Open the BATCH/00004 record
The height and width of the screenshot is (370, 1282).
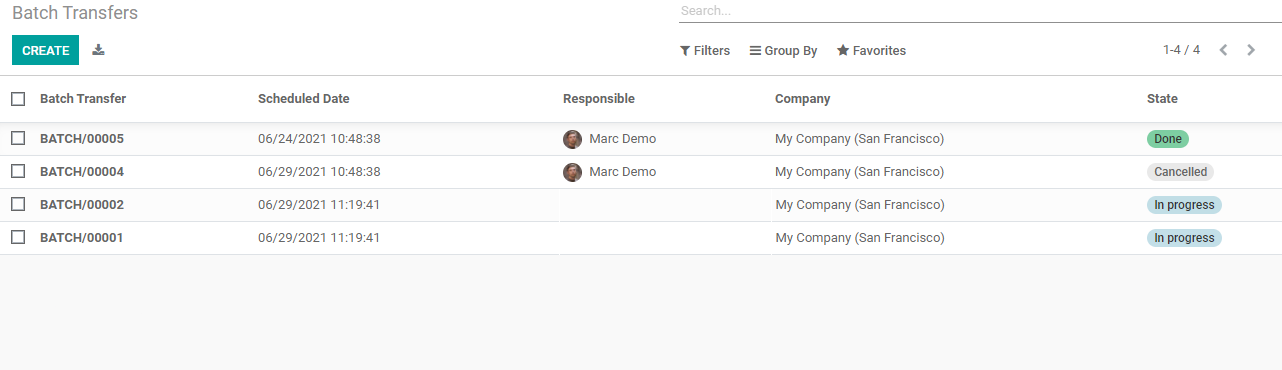(82, 172)
